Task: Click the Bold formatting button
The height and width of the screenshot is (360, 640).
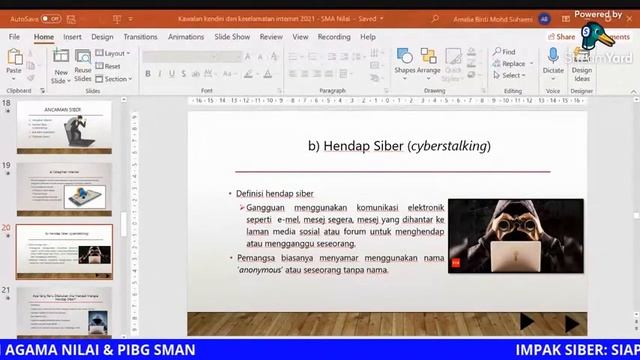Action: [148, 74]
